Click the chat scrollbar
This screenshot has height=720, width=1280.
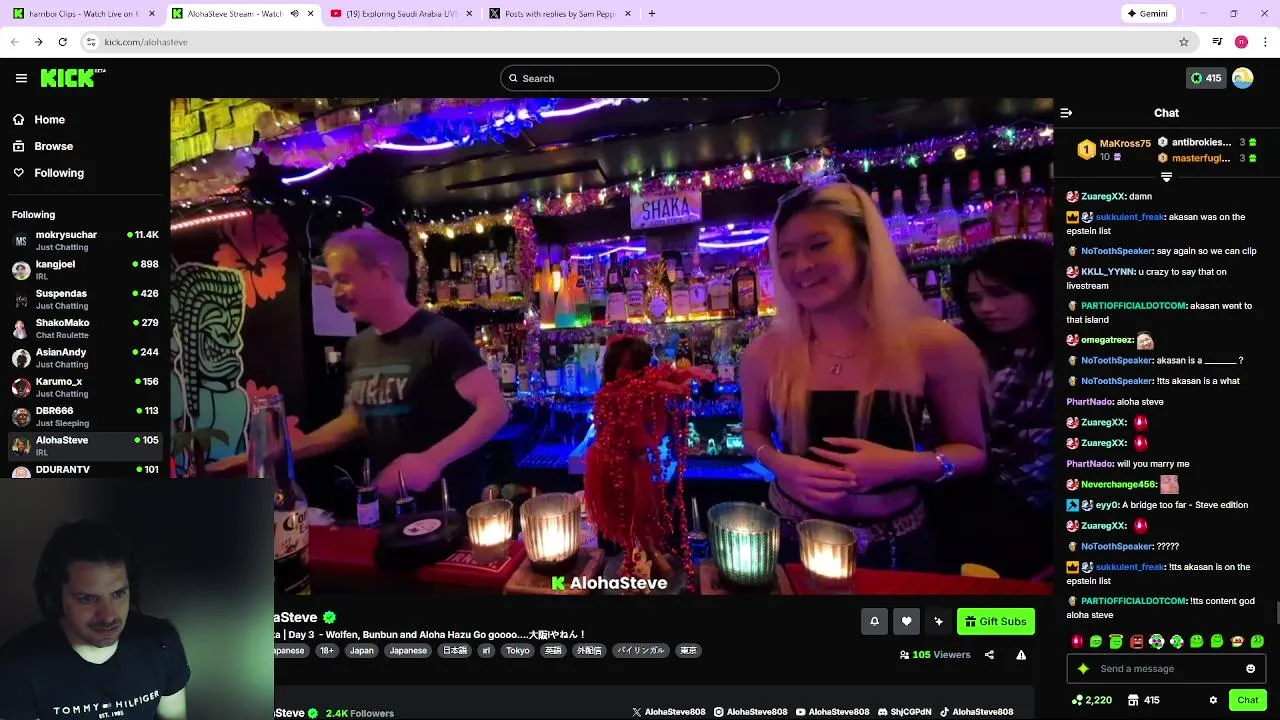[1276, 611]
